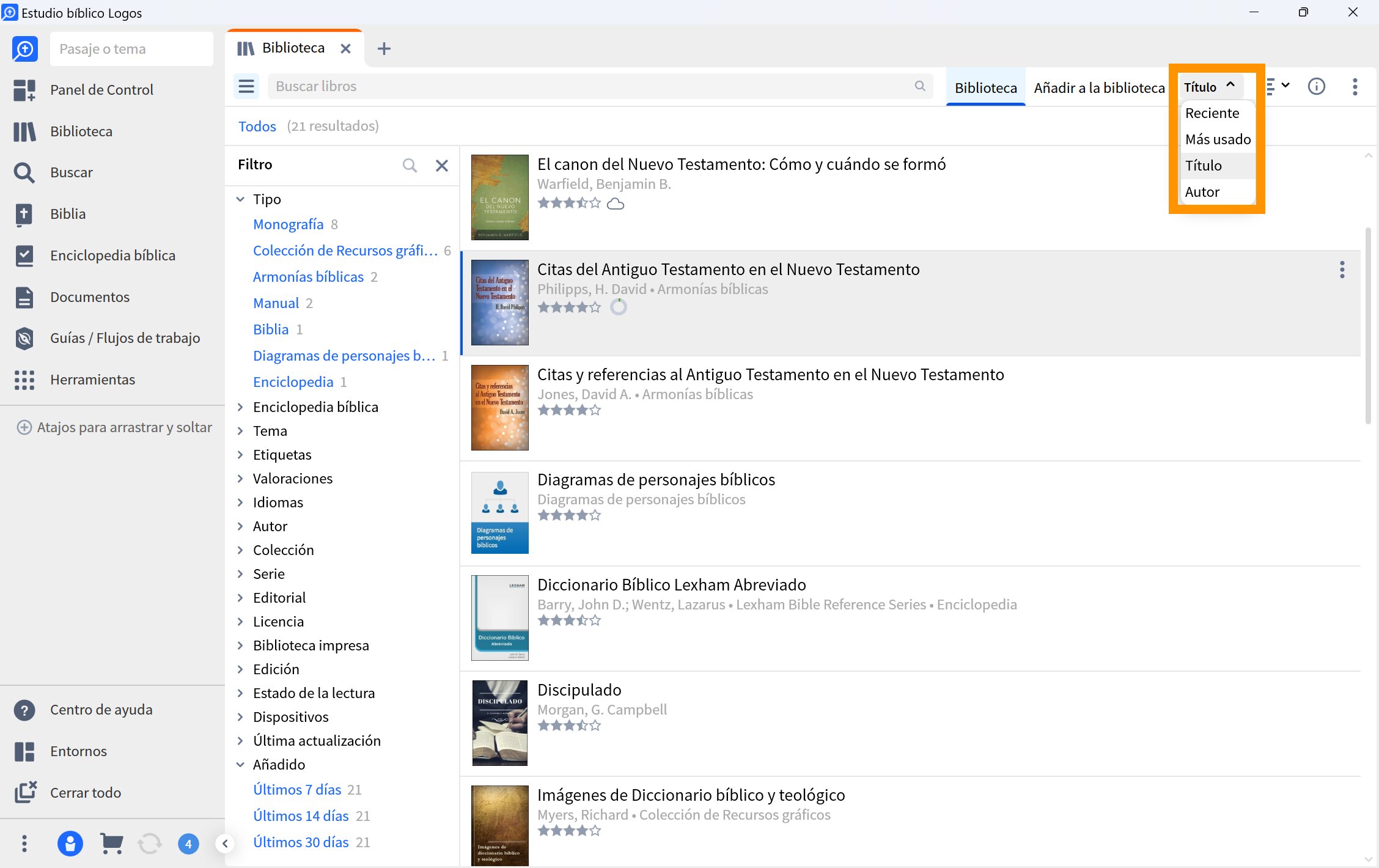Open the library panel three-dot menu
Image resolution: width=1379 pixels, height=868 pixels.
click(x=1355, y=87)
